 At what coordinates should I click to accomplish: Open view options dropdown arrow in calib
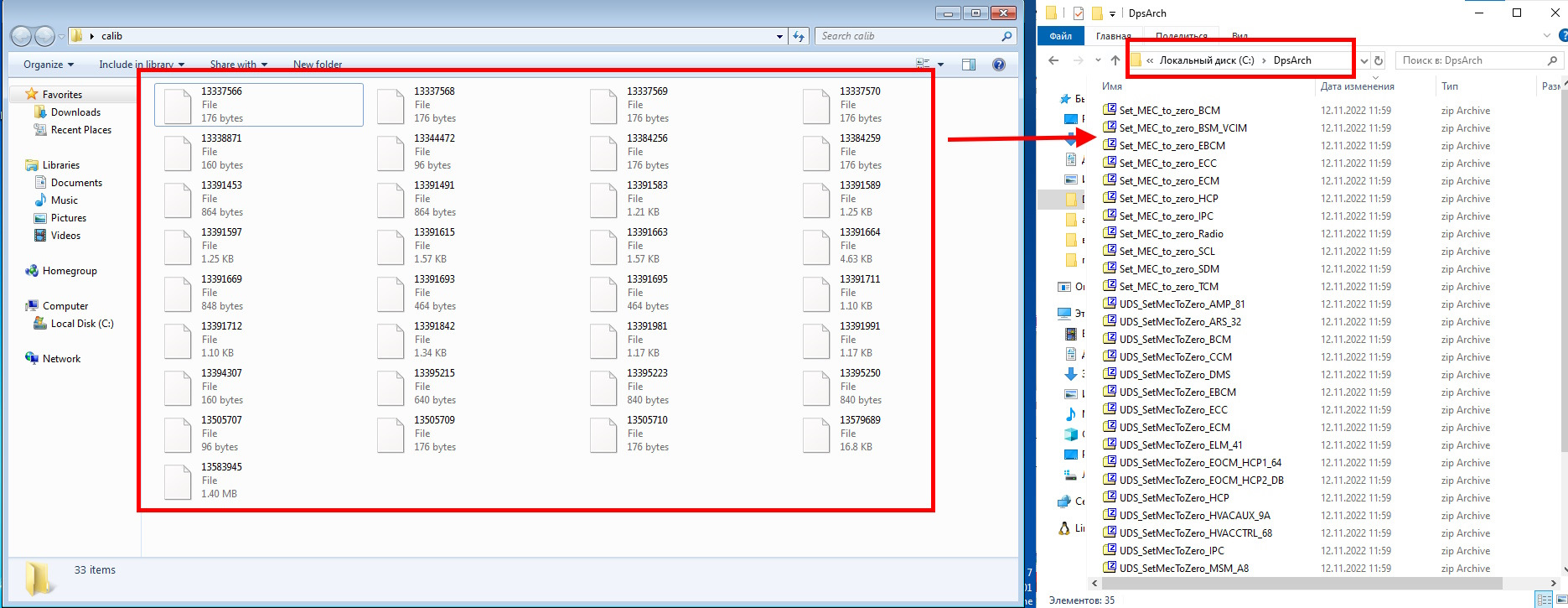(940, 65)
